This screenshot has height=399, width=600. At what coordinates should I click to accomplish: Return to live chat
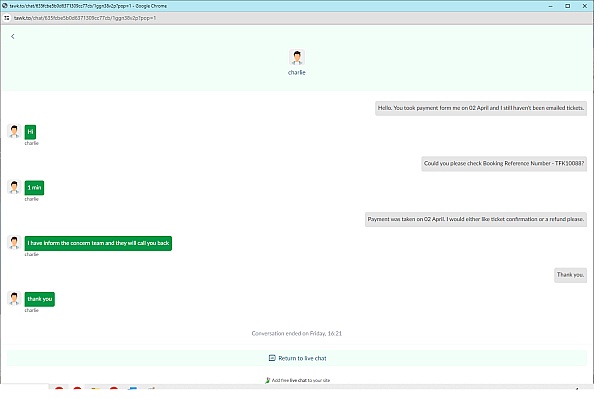pyautogui.click(x=297, y=358)
